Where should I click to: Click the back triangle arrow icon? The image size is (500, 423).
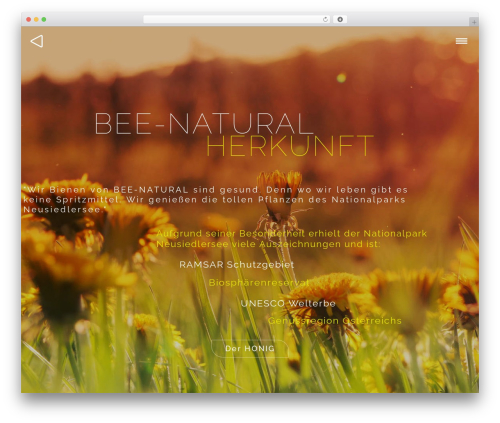click(x=37, y=41)
